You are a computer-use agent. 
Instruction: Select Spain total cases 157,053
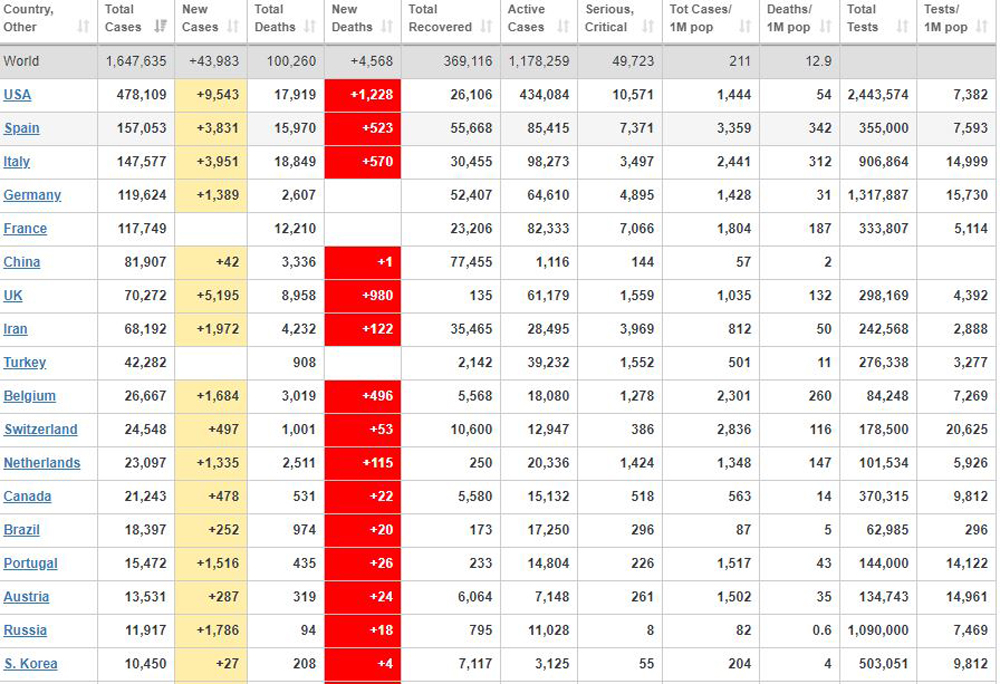(x=142, y=128)
